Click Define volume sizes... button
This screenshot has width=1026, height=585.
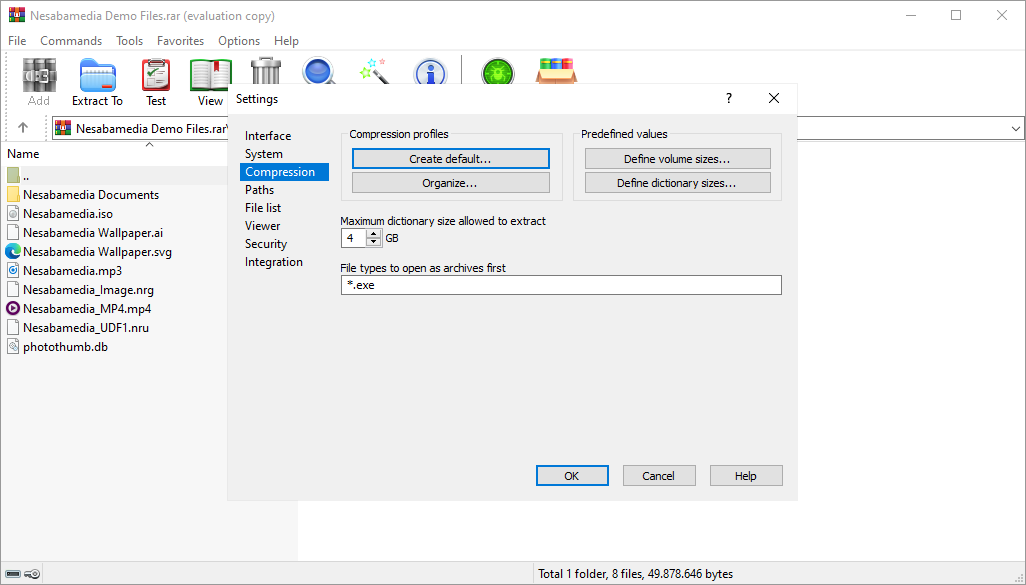coord(677,159)
